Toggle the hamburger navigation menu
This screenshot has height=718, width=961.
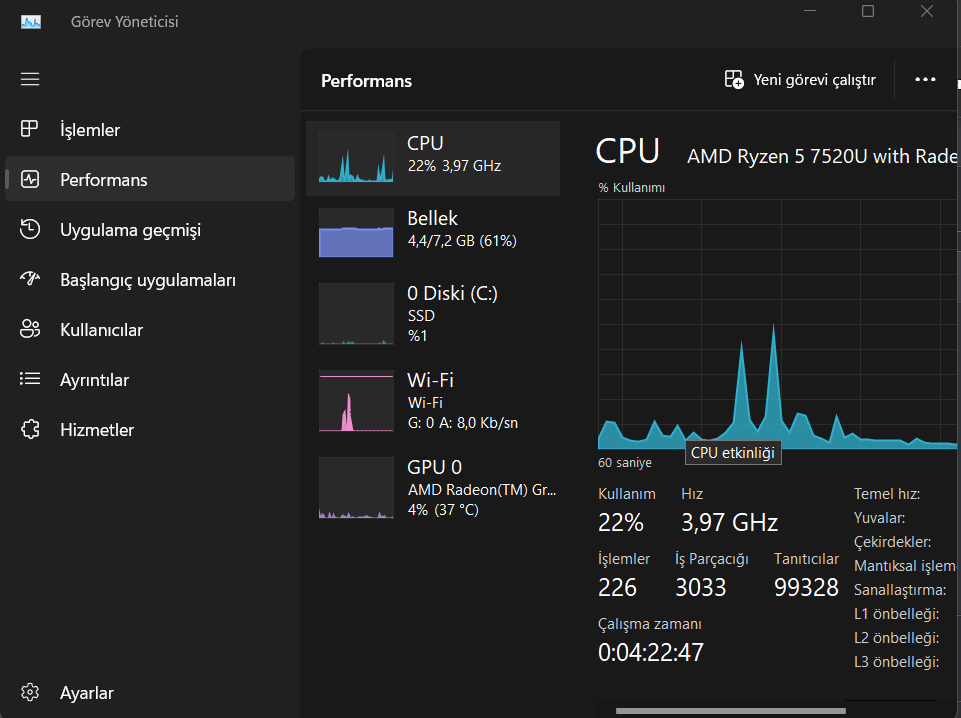coord(30,79)
